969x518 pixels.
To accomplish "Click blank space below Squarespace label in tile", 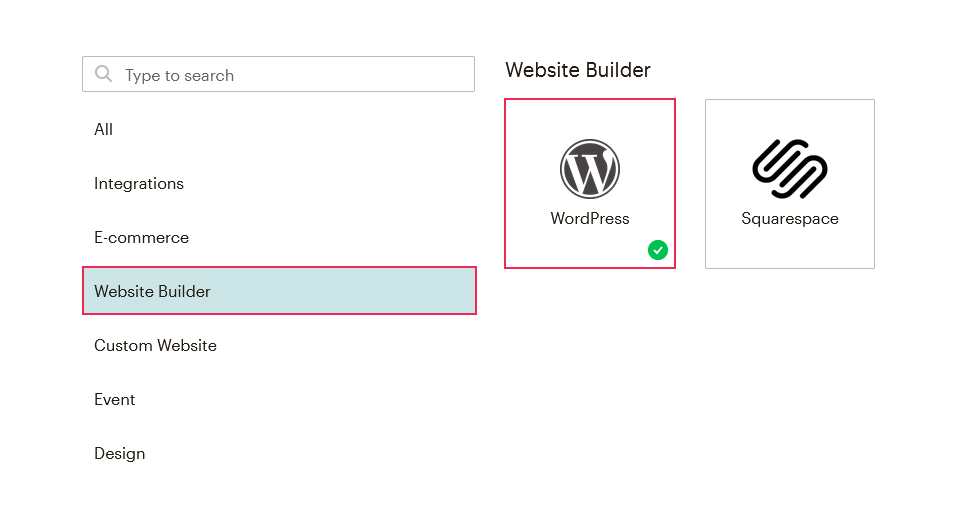I will point(790,248).
